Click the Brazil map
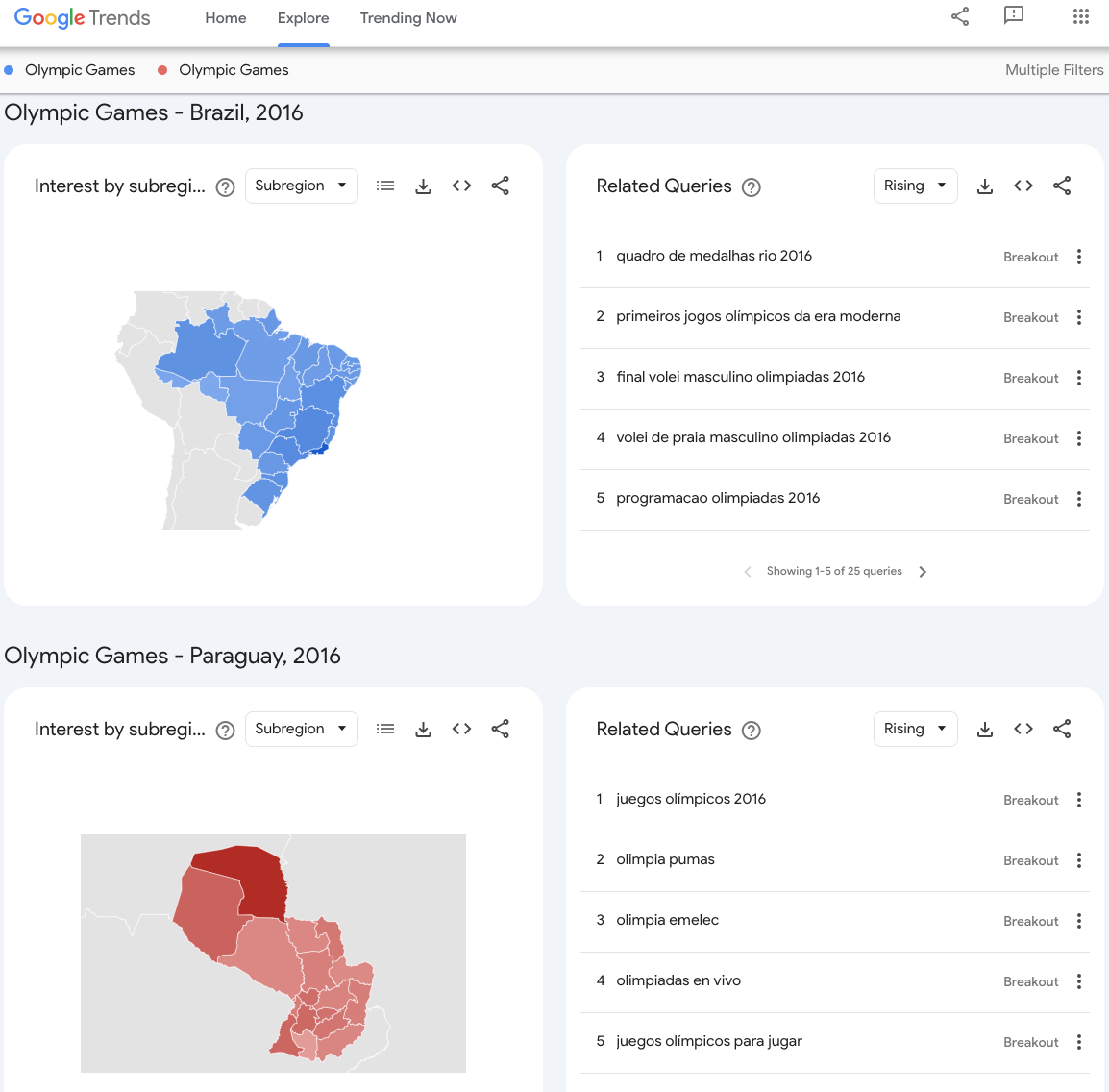 (239, 410)
